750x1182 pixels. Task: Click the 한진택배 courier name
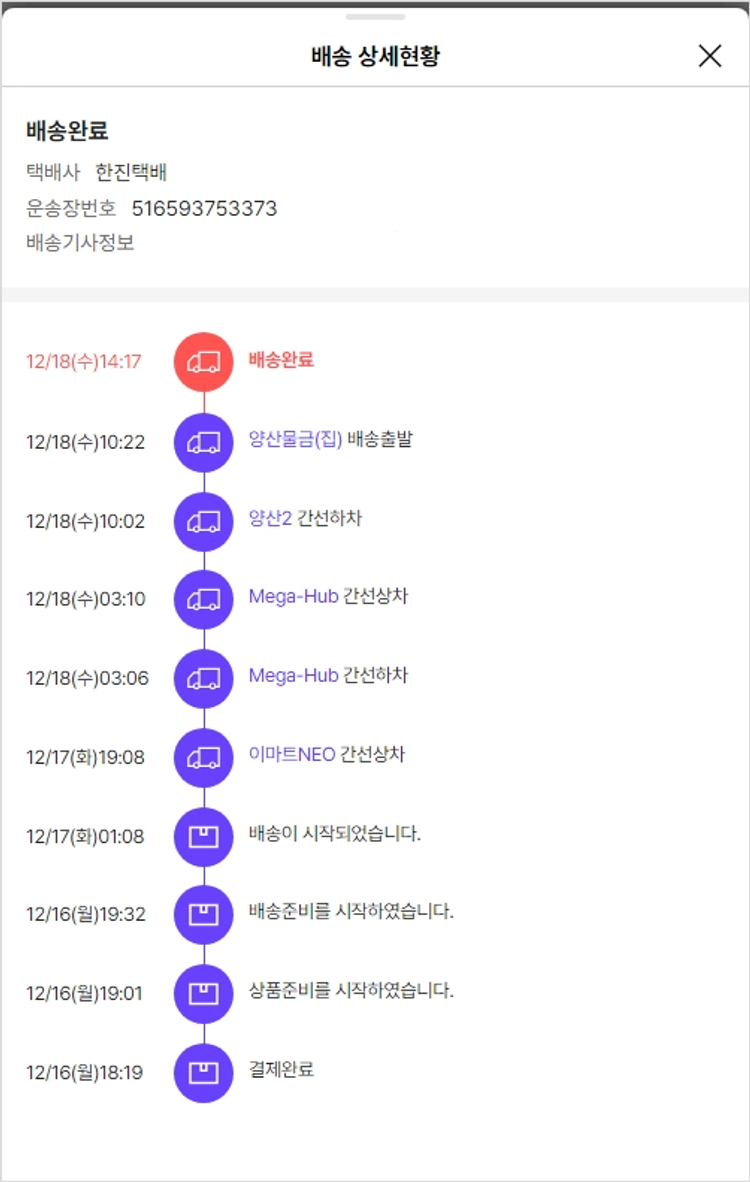pyautogui.click(x=131, y=172)
